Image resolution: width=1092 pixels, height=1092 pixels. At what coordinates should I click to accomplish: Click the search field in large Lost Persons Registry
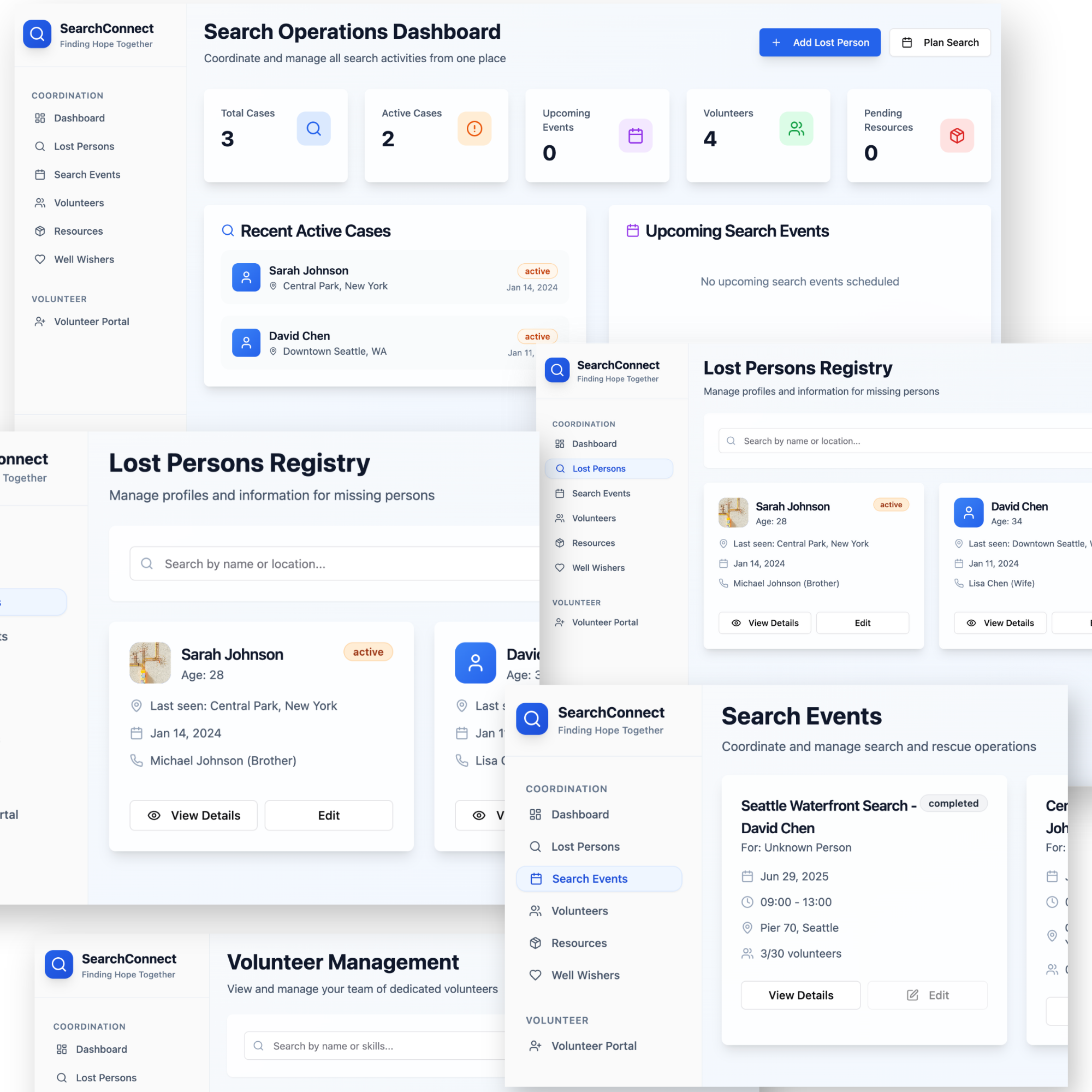[334, 563]
